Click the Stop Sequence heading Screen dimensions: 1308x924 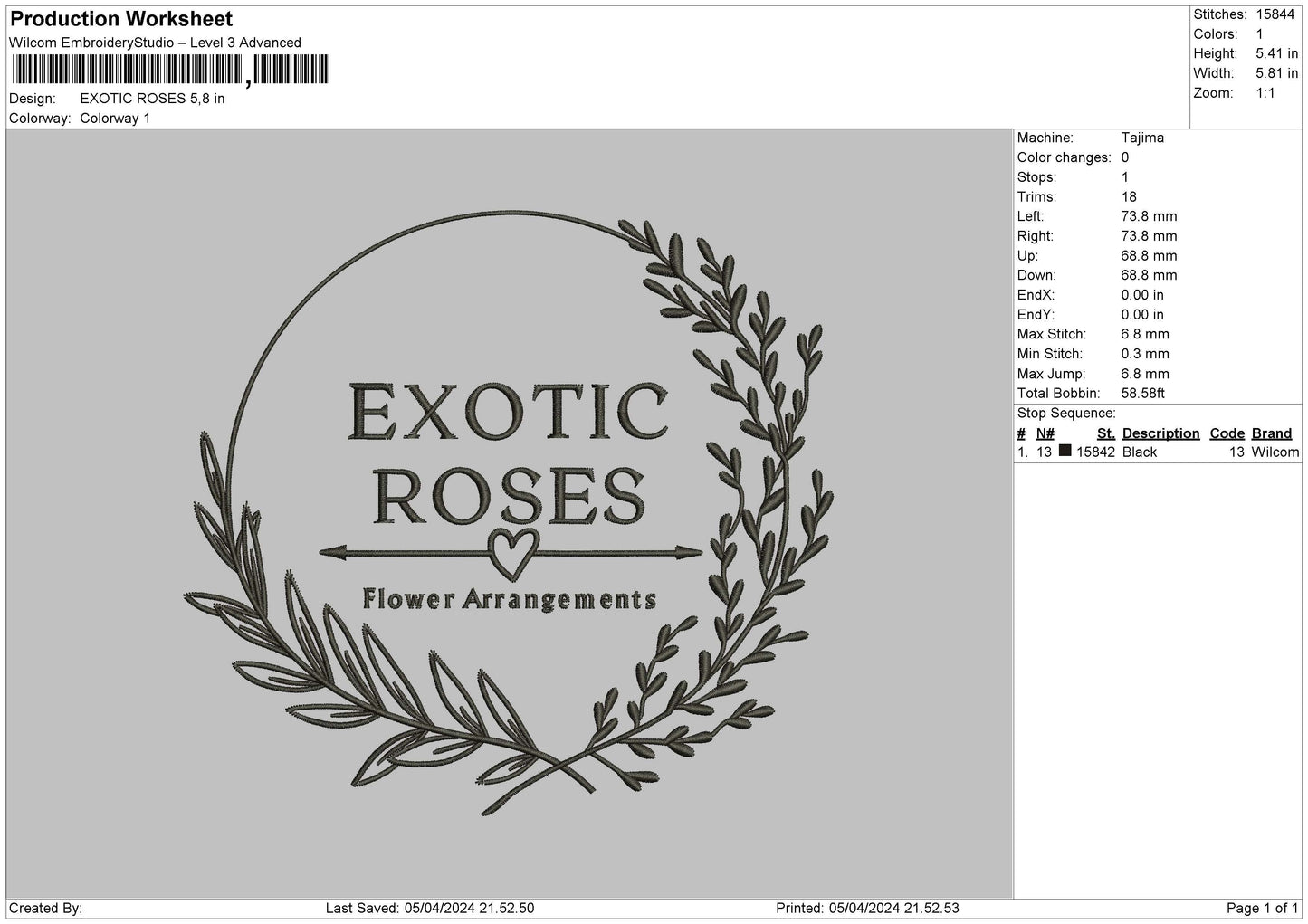click(1066, 414)
